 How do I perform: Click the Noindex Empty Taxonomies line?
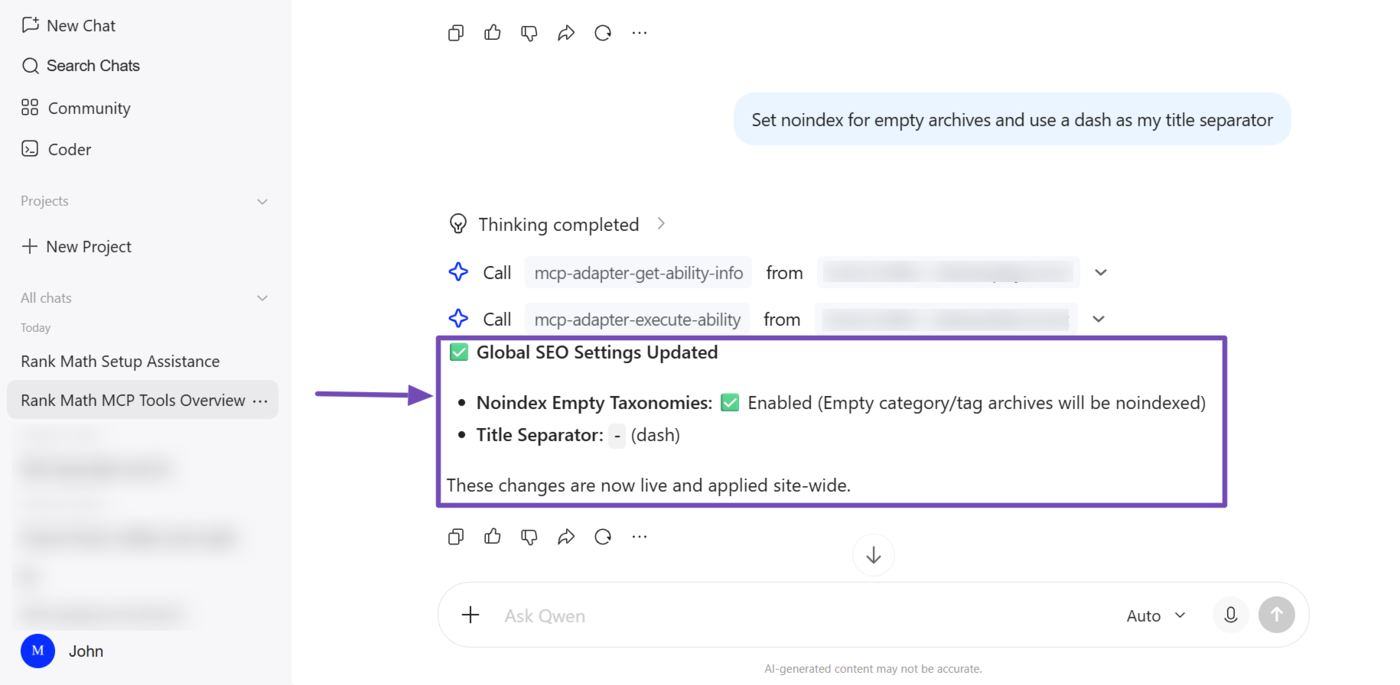pyautogui.click(x=841, y=403)
